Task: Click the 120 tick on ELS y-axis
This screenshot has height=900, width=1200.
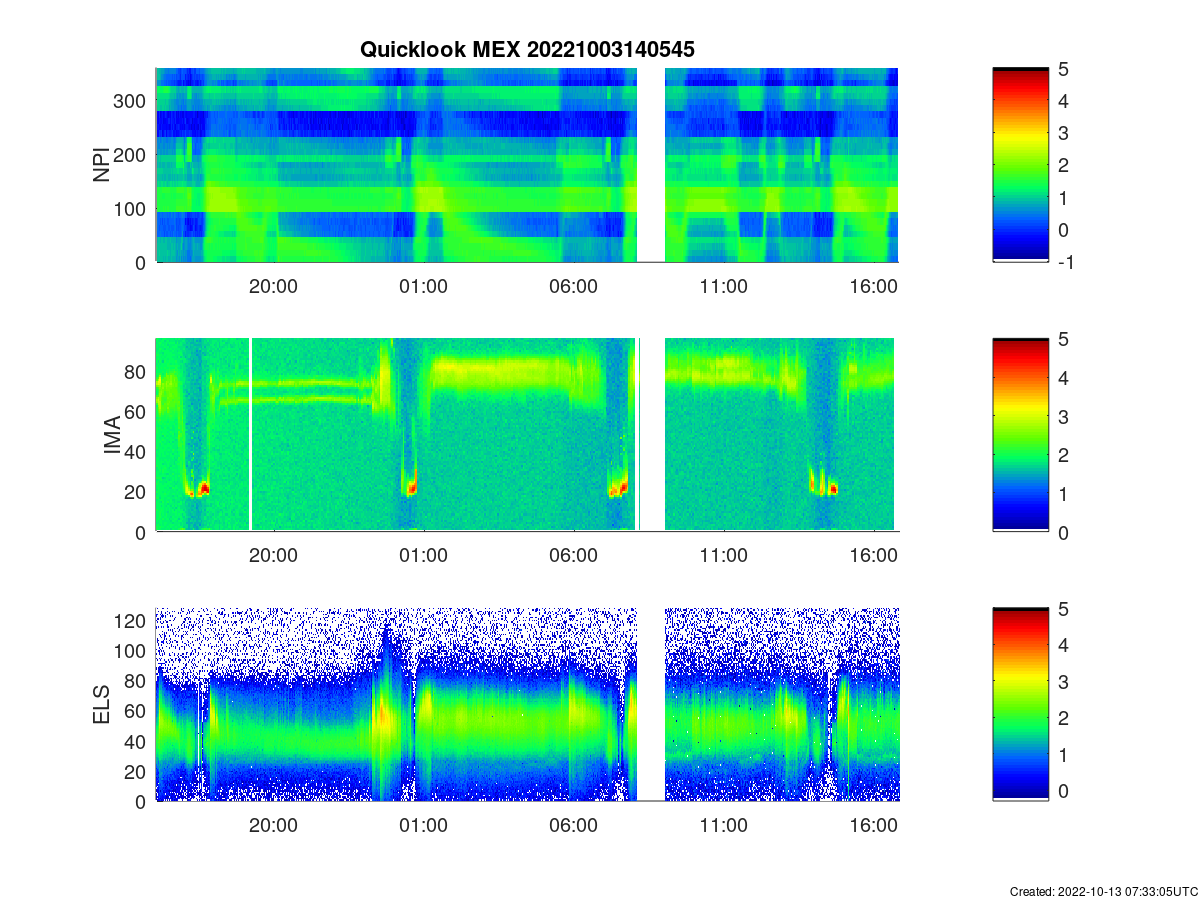Action: (131, 621)
